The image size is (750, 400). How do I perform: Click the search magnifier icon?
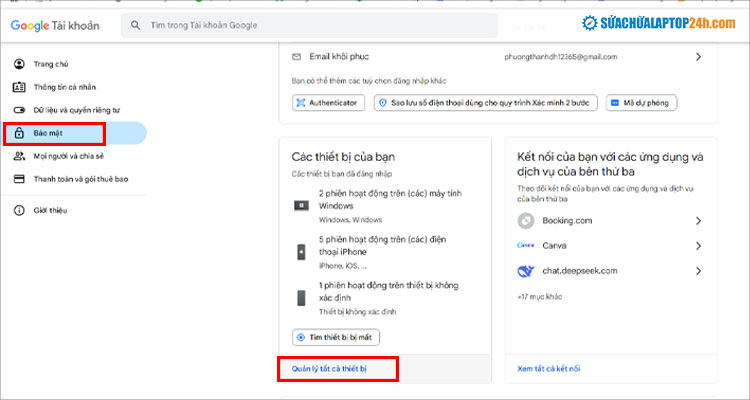(134, 26)
